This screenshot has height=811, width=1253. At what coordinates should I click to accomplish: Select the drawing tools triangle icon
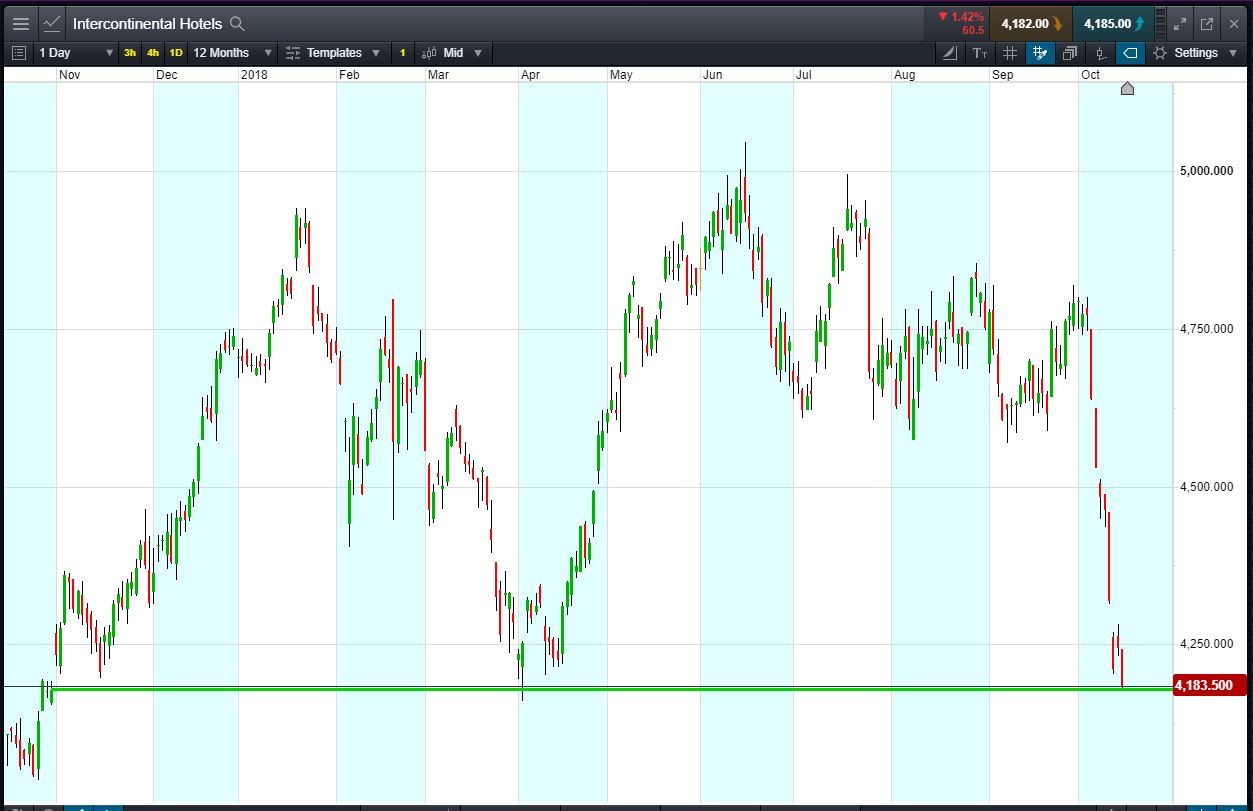coord(950,53)
